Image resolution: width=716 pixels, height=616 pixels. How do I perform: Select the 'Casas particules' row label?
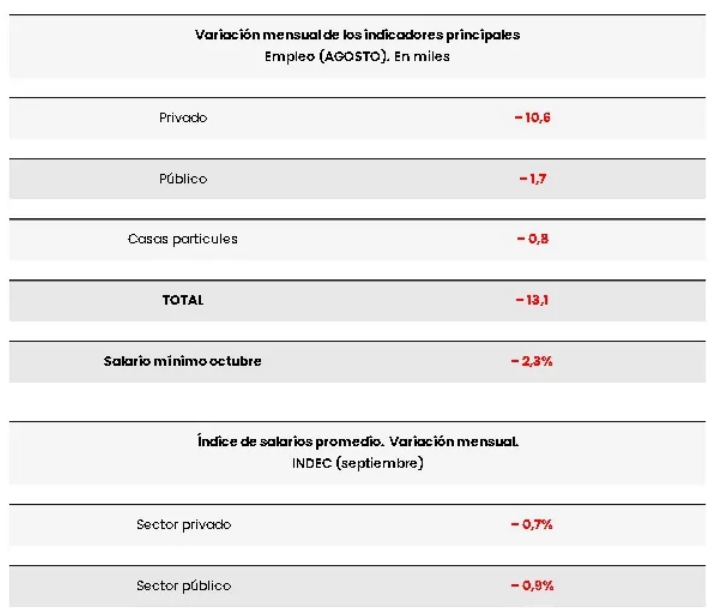(x=183, y=240)
